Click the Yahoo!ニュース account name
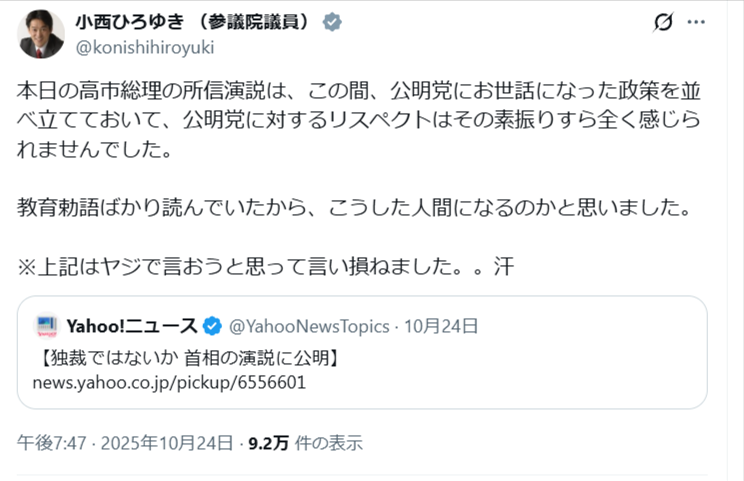 (132, 325)
